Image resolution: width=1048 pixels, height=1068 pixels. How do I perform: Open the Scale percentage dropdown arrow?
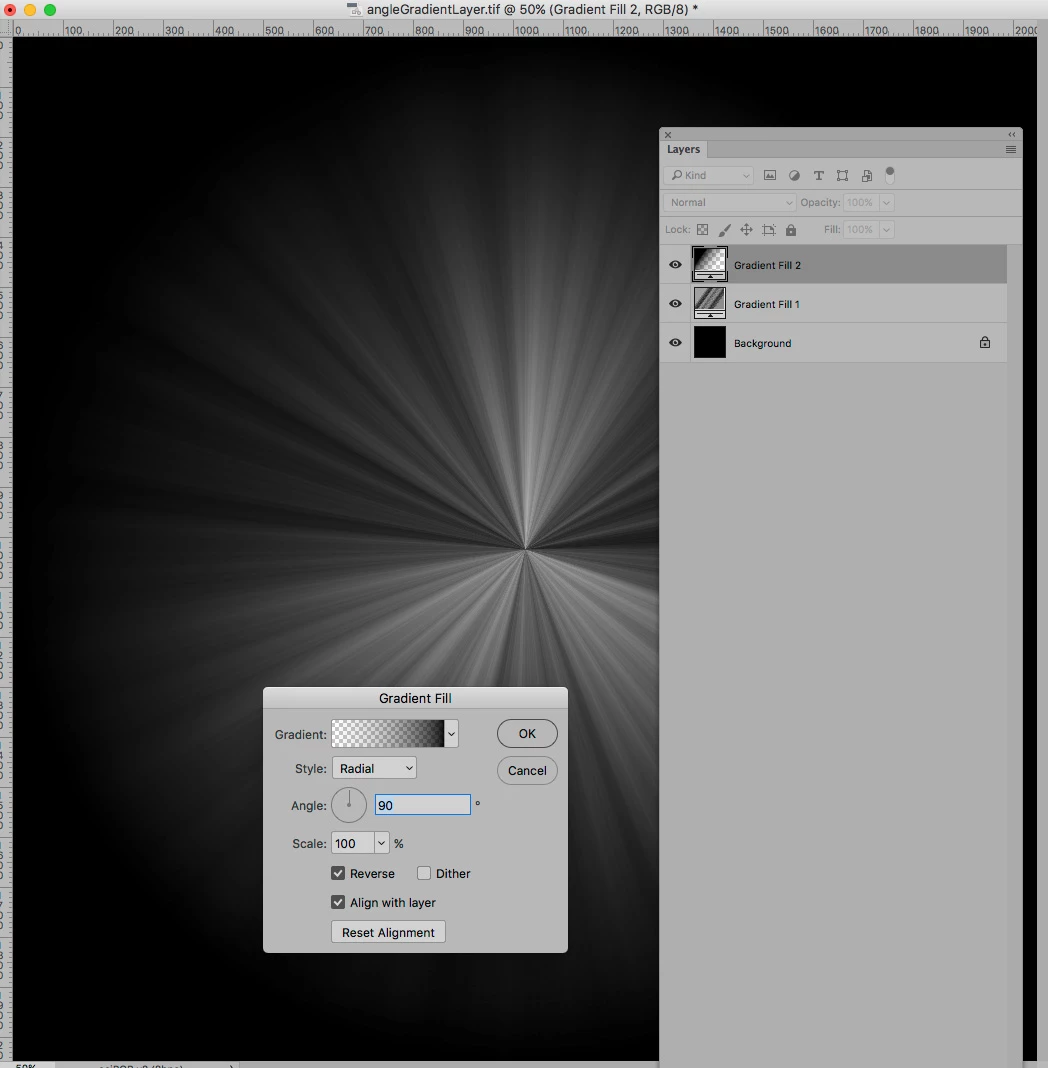pyautogui.click(x=381, y=843)
